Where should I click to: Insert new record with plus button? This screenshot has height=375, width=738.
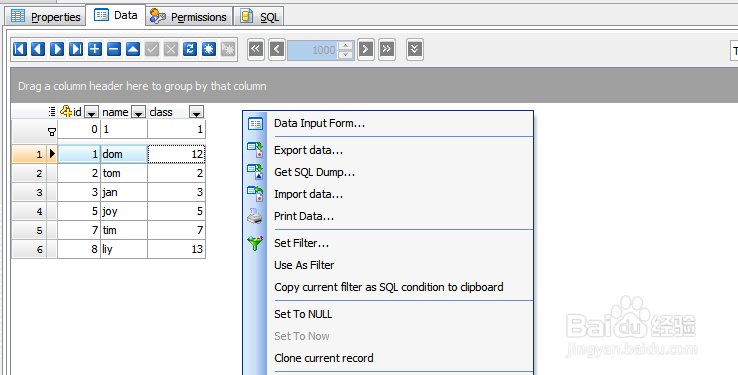tap(95, 49)
